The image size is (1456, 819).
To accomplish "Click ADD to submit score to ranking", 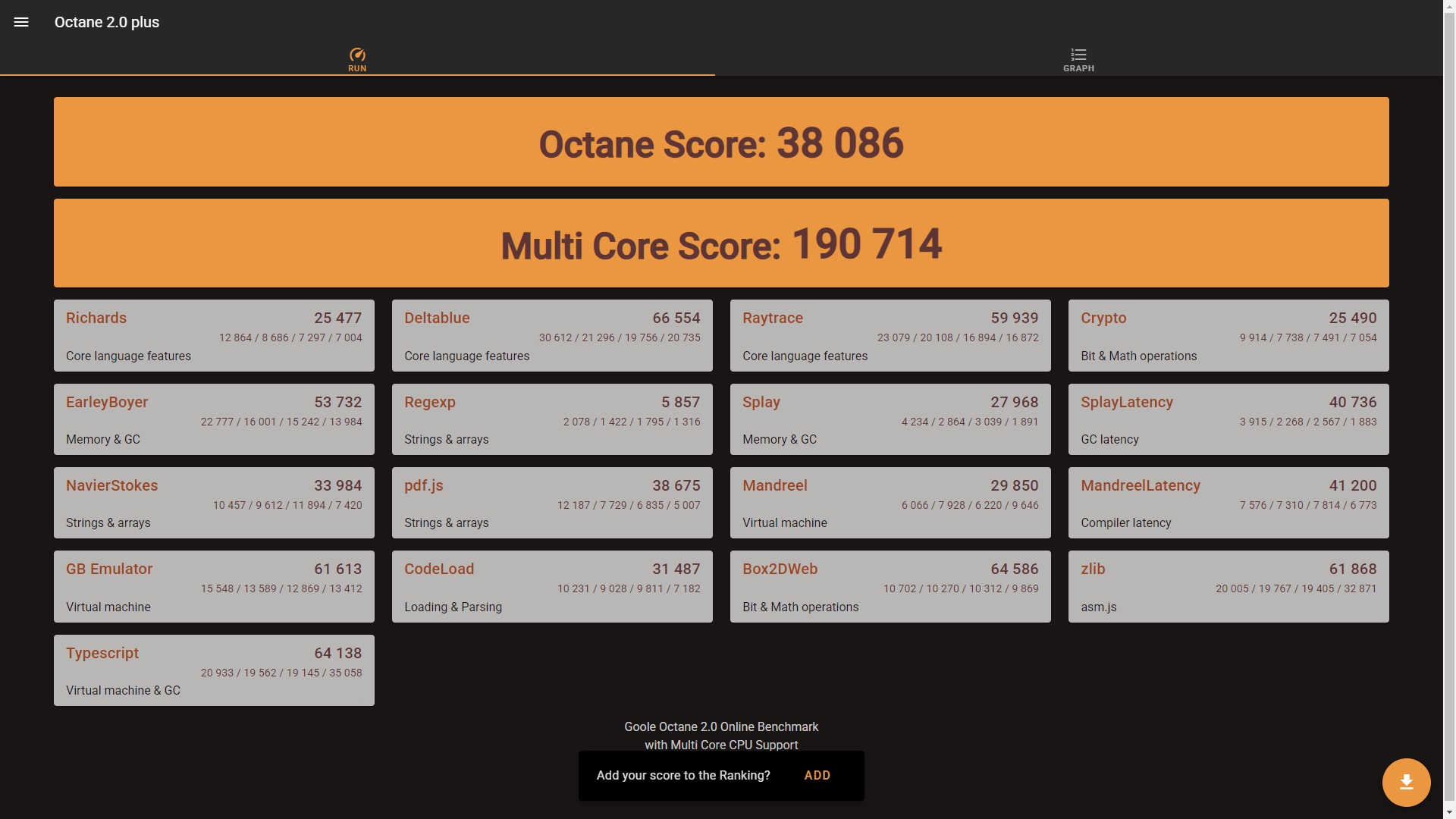I will [x=817, y=775].
